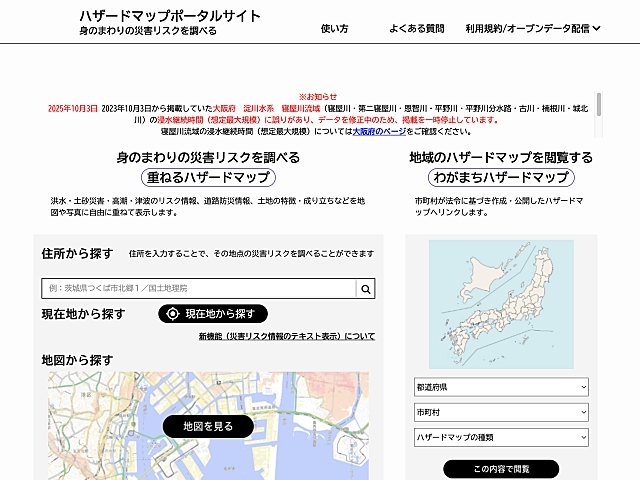
Task: Open わがまちハザードマップ button
Action: (501, 178)
